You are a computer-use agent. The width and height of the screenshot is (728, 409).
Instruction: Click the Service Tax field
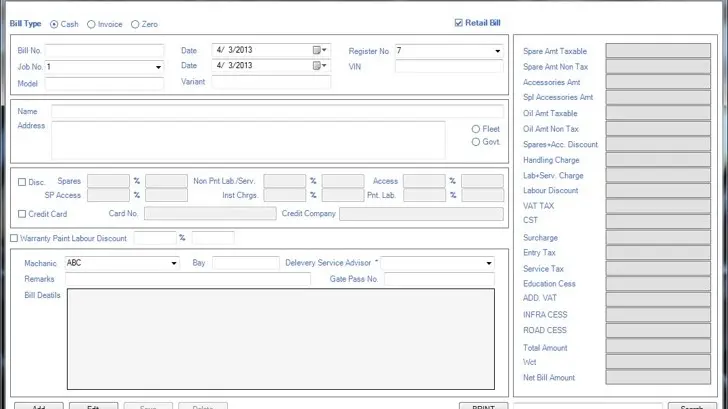pyautogui.click(x=658, y=268)
